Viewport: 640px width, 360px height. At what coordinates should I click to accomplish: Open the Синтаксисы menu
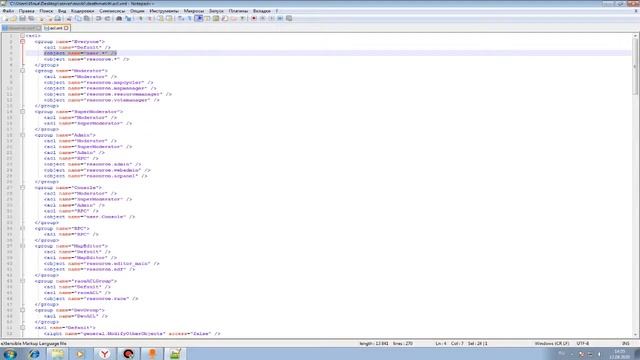(x=112, y=11)
